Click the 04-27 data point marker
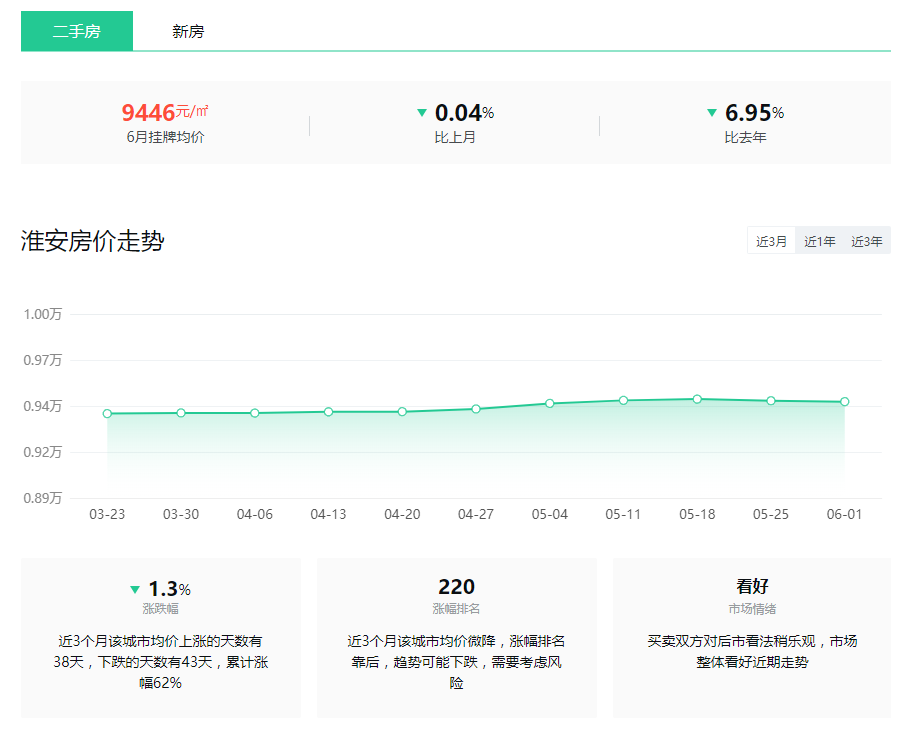This screenshot has height=737, width=911. 476,409
